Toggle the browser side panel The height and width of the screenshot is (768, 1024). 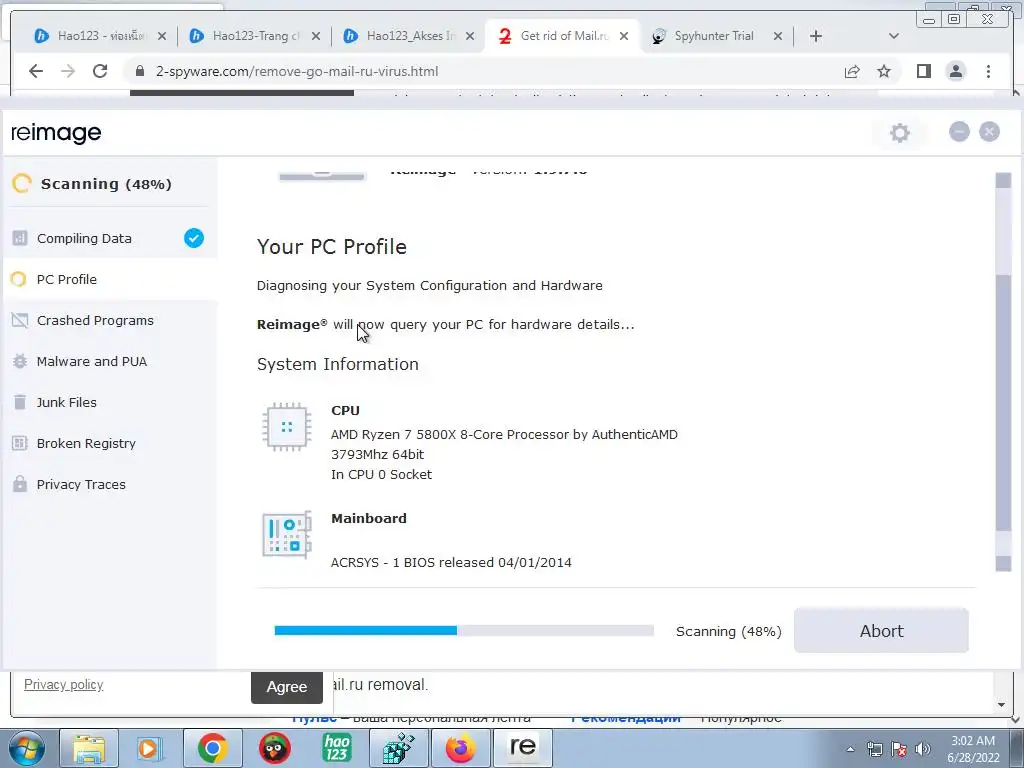click(x=923, y=71)
